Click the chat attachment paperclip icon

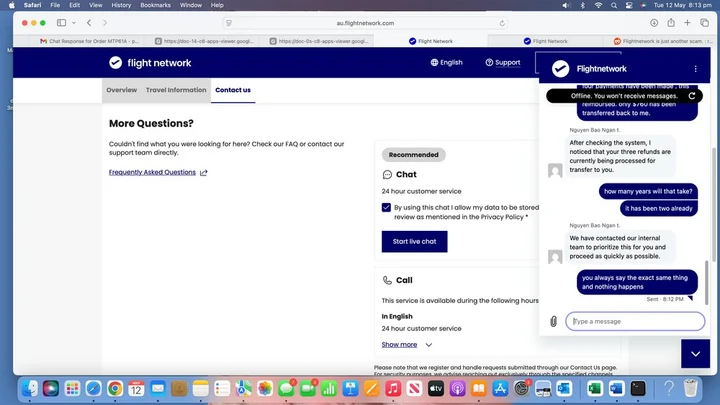click(553, 321)
